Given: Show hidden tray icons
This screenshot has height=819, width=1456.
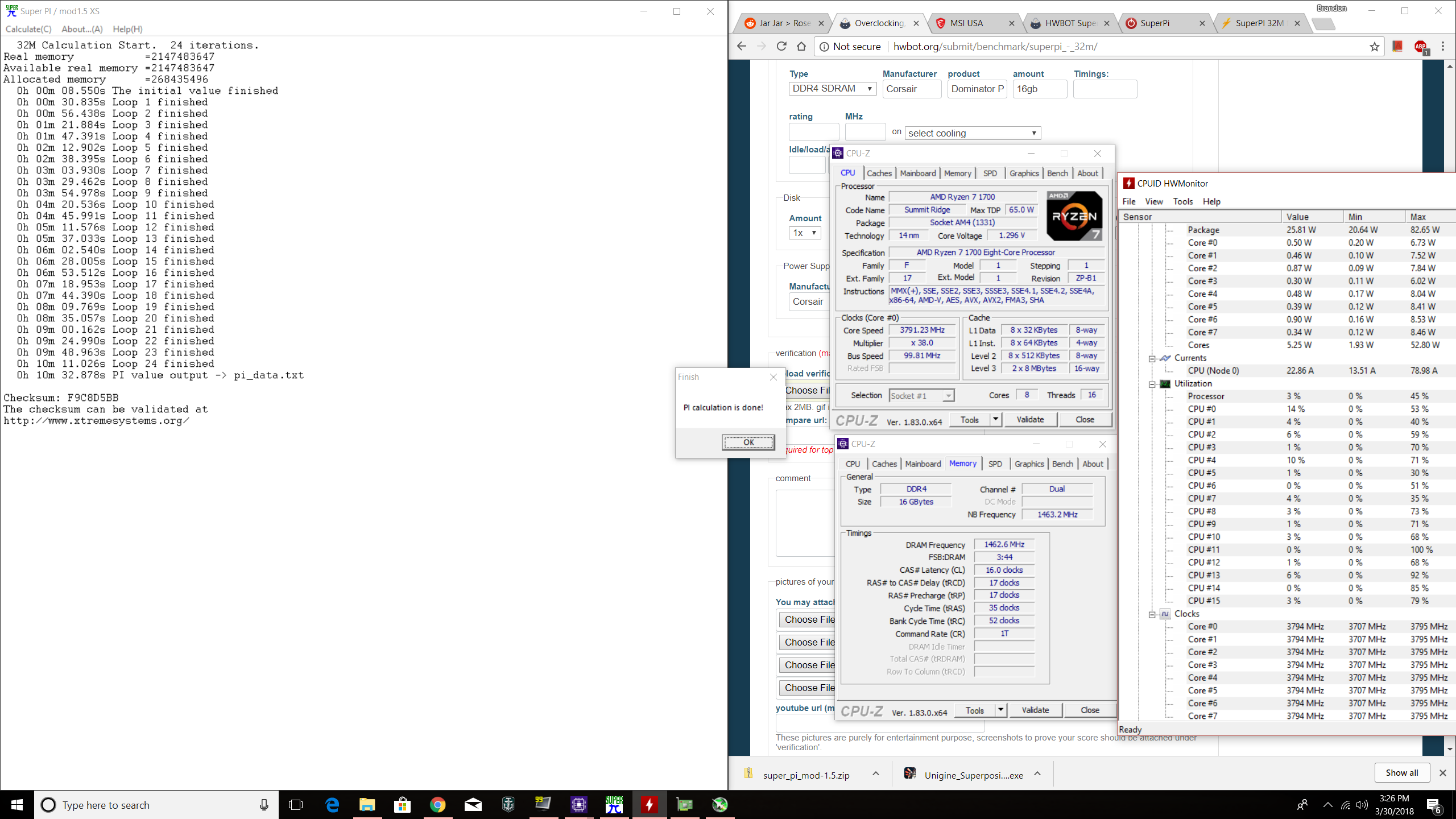Looking at the screenshot, I should [1327, 805].
